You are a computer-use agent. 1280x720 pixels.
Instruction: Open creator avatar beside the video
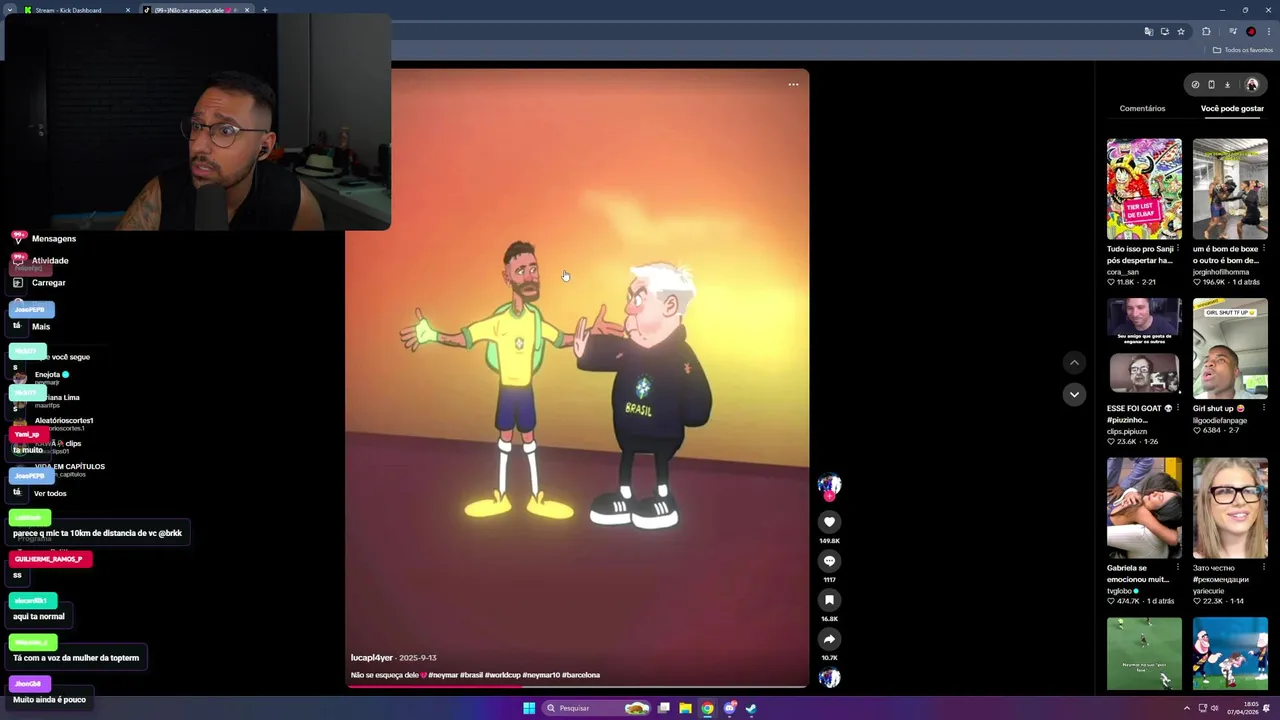(829, 485)
